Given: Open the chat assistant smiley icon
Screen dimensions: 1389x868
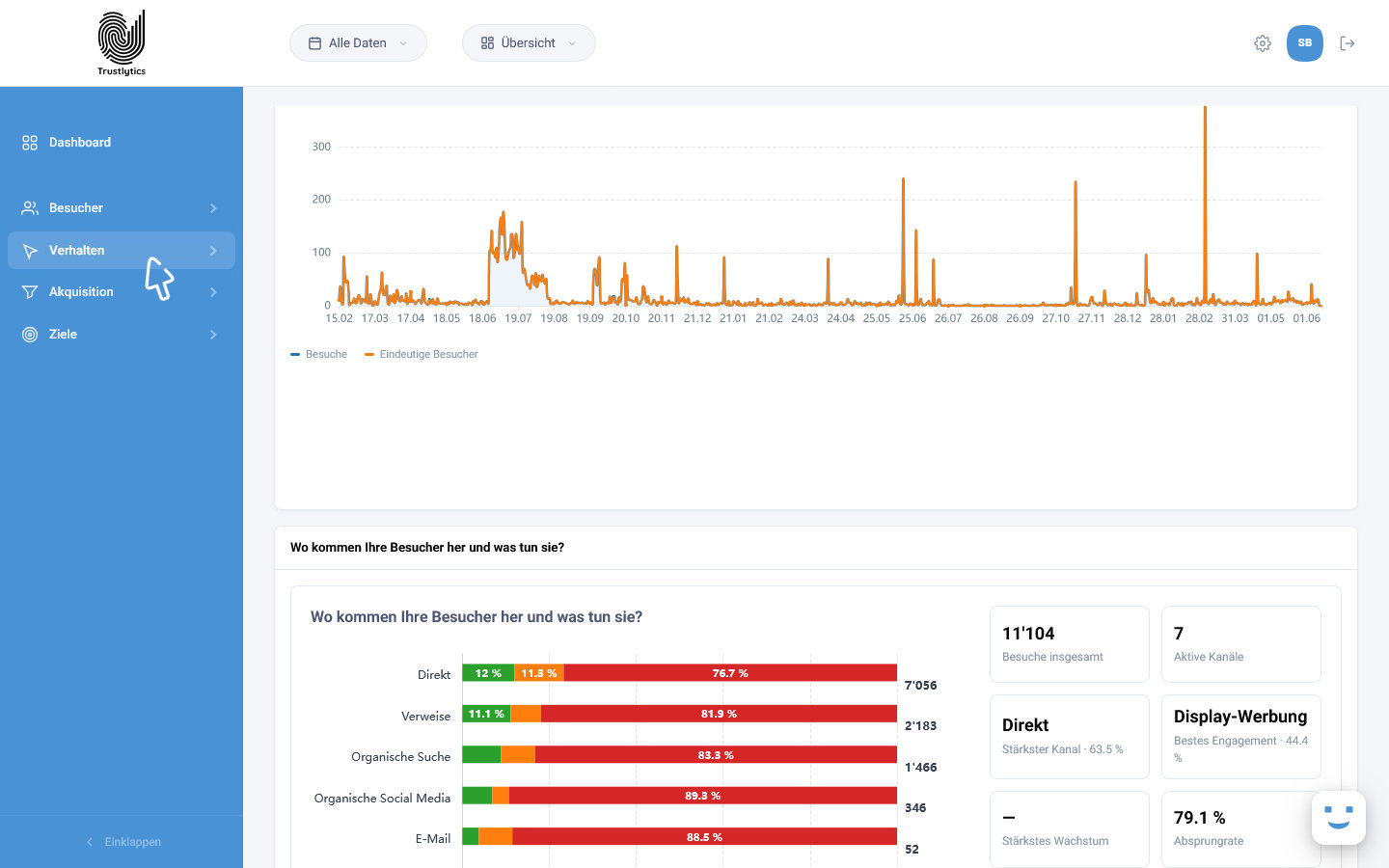Looking at the screenshot, I should 1339,818.
